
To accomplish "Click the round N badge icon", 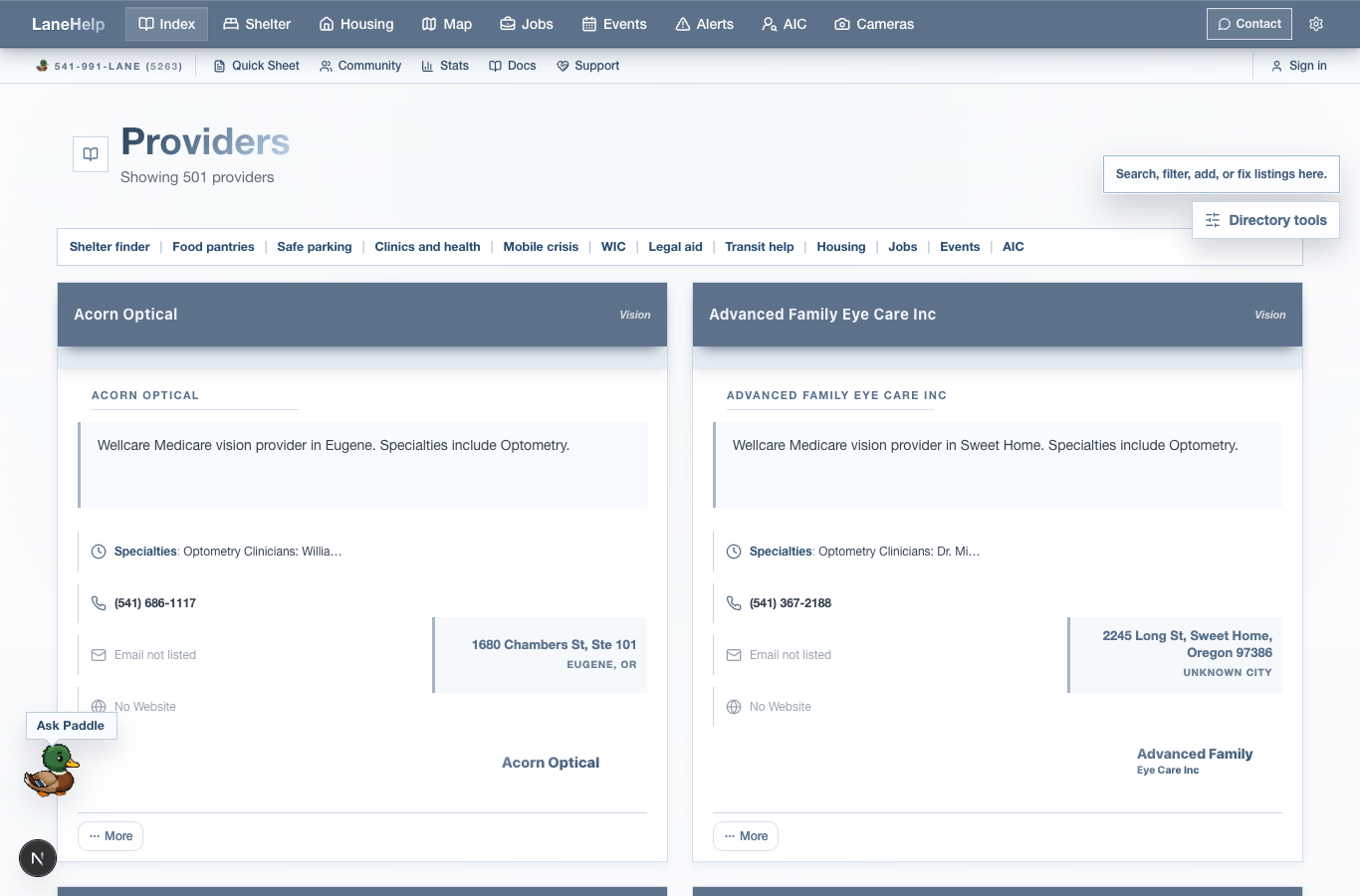I will pos(38,858).
